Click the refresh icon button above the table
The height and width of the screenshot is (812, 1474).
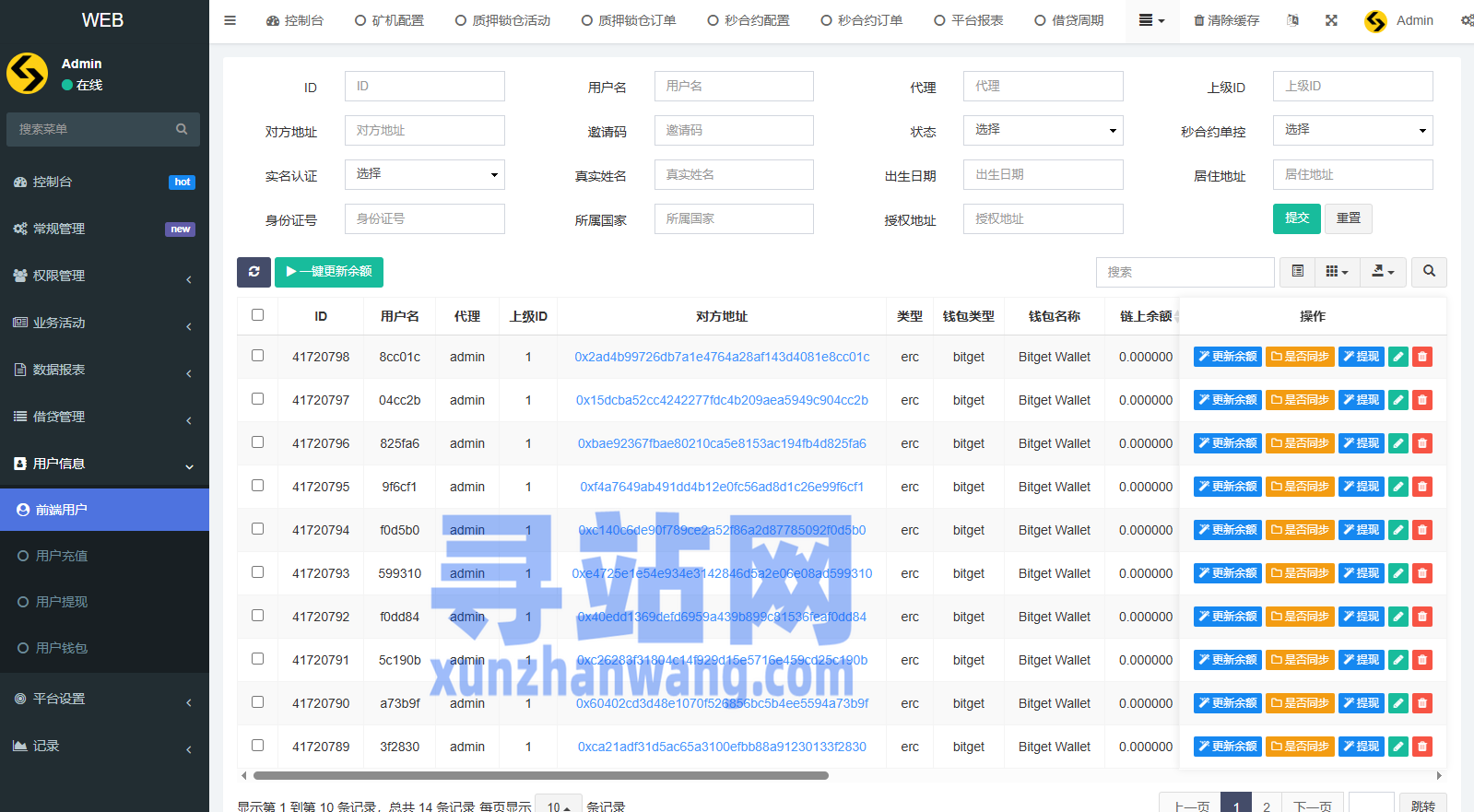254,272
